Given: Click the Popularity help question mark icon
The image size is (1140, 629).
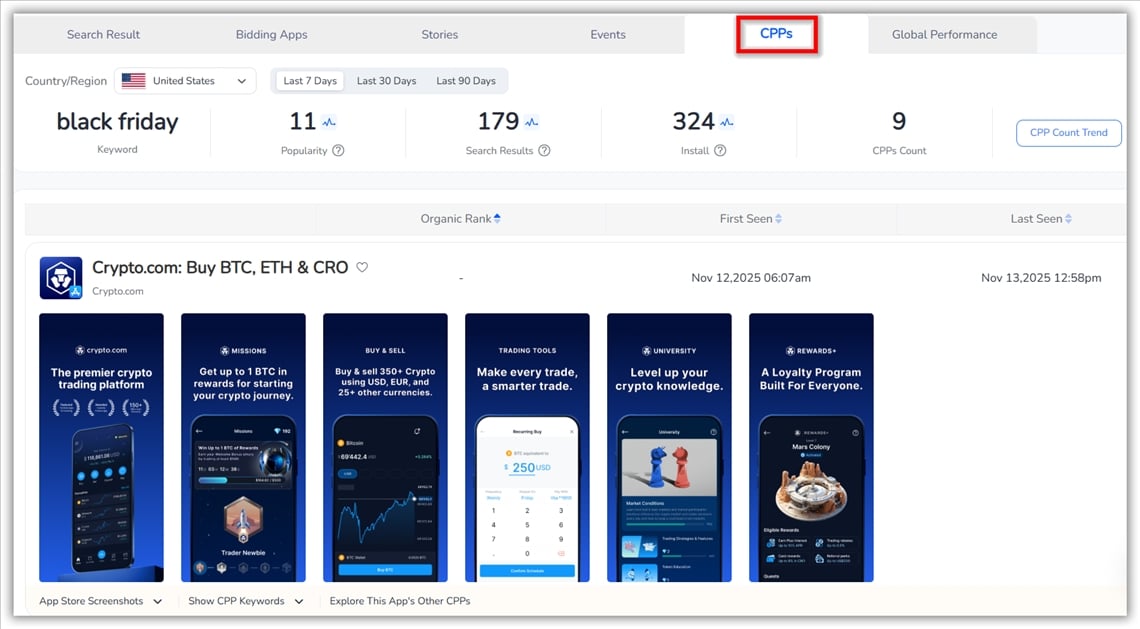Looking at the screenshot, I should tap(338, 151).
